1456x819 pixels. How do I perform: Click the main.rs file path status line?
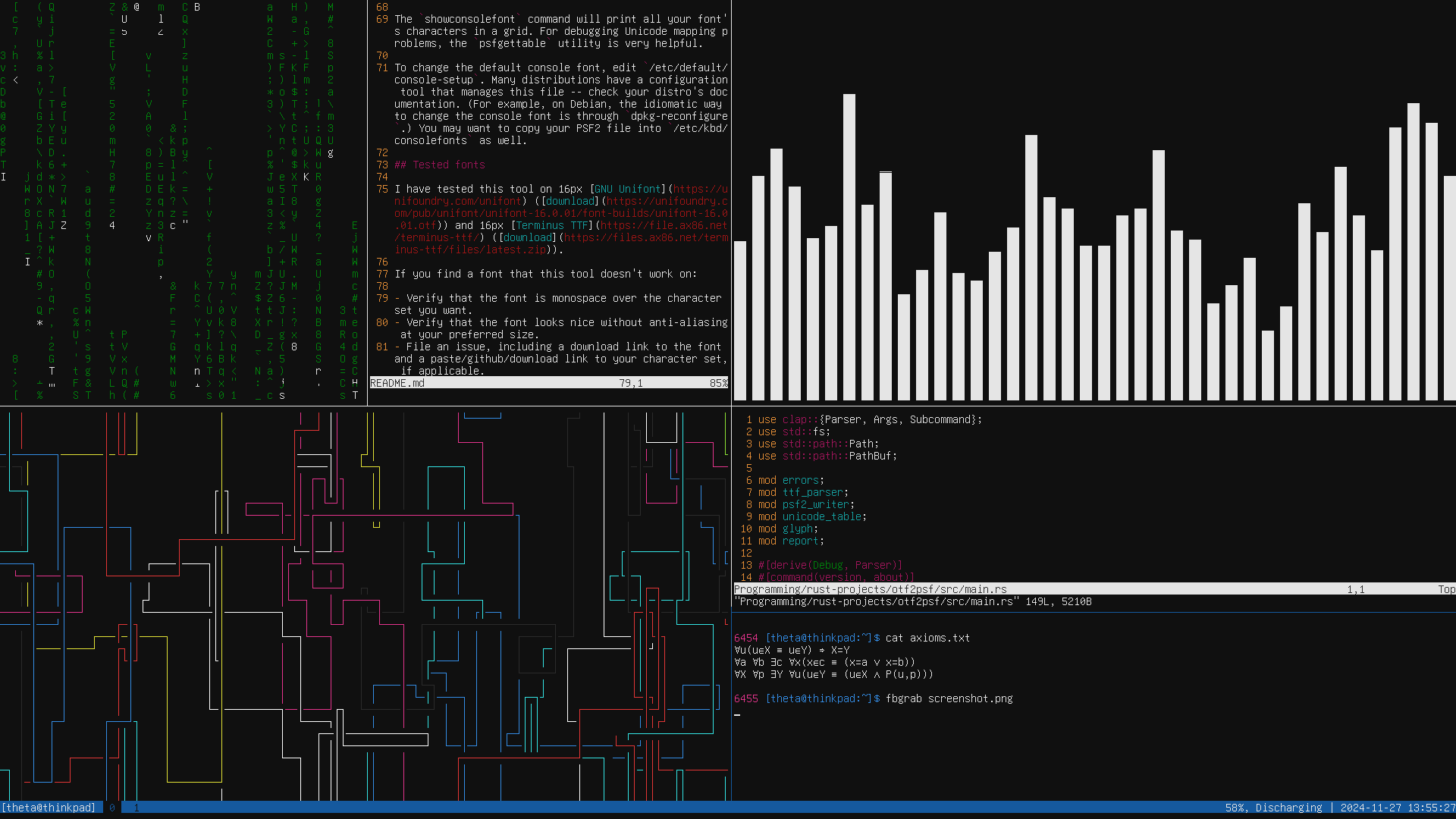click(870, 589)
